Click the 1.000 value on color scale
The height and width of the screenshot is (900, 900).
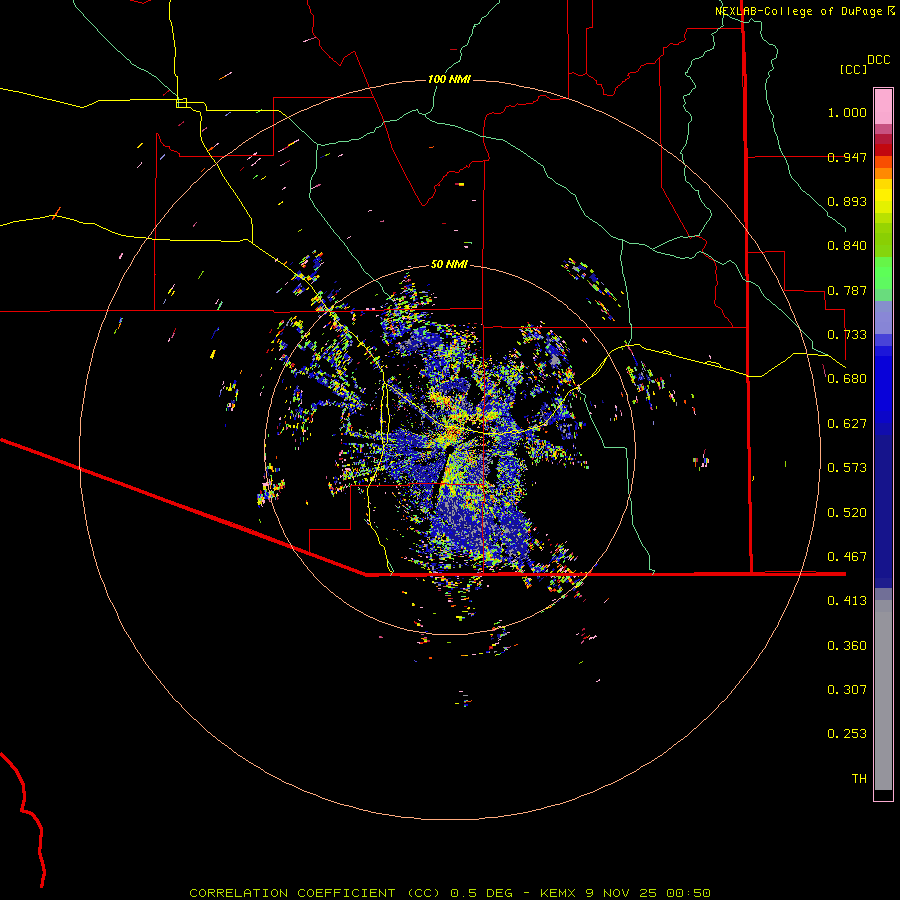[847, 112]
